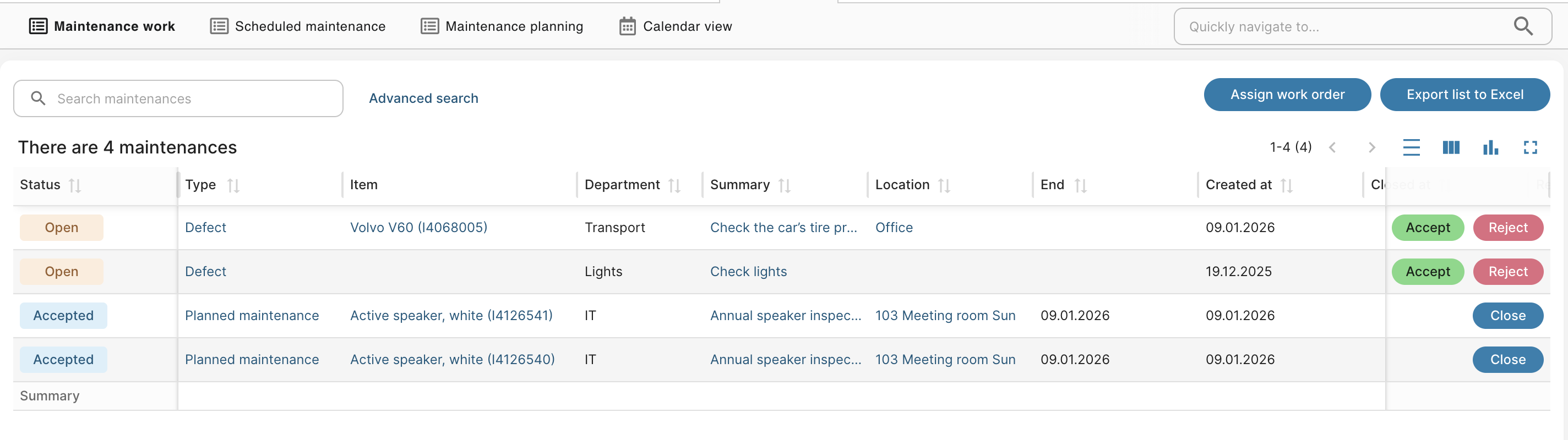Toggle fullscreen table icon
The width and height of the screenshot is (1568, 440).
[x=1530, y=148]
